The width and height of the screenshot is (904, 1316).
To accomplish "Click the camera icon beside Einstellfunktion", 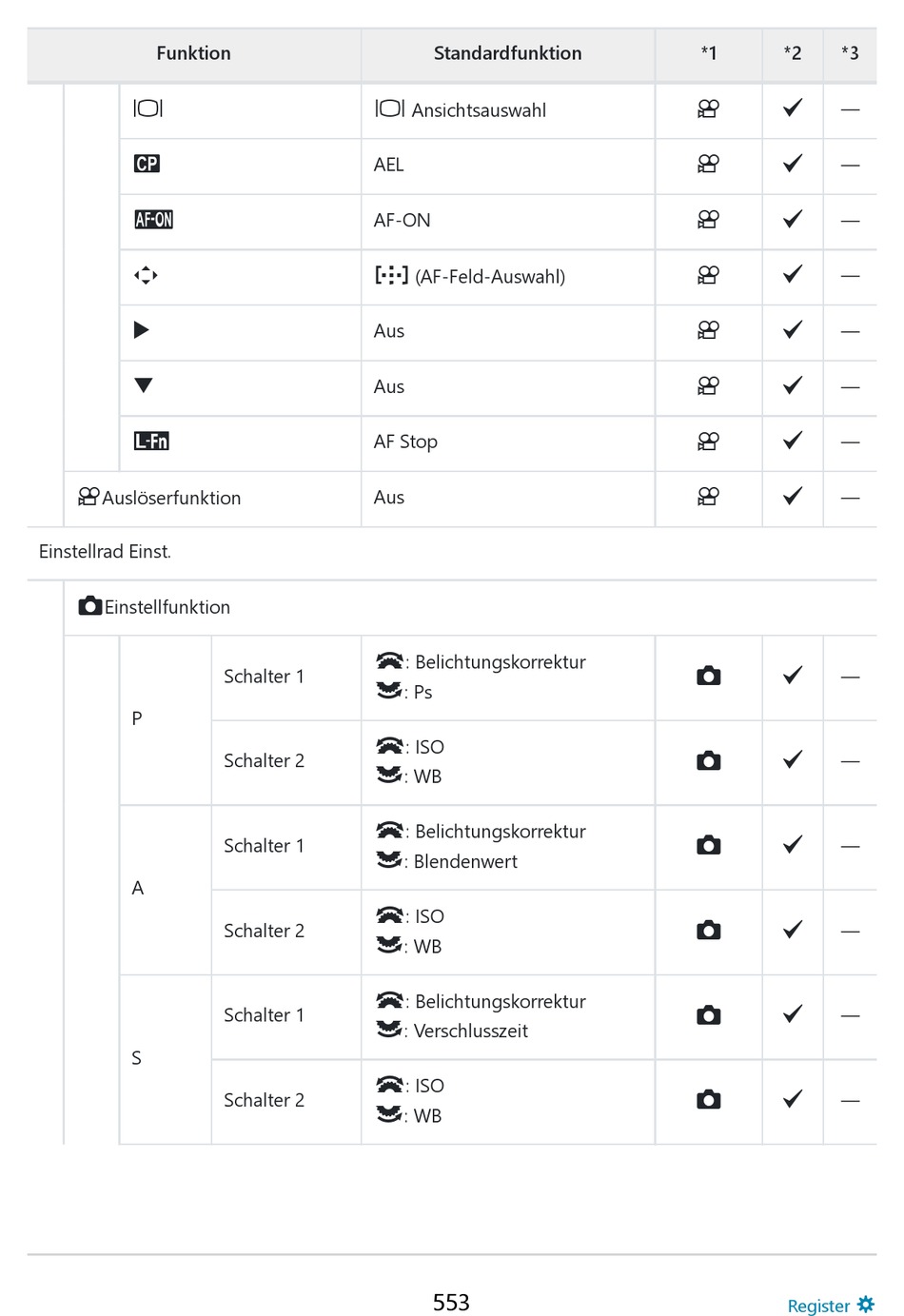I will pyautogui.click(x=90, y=606).
